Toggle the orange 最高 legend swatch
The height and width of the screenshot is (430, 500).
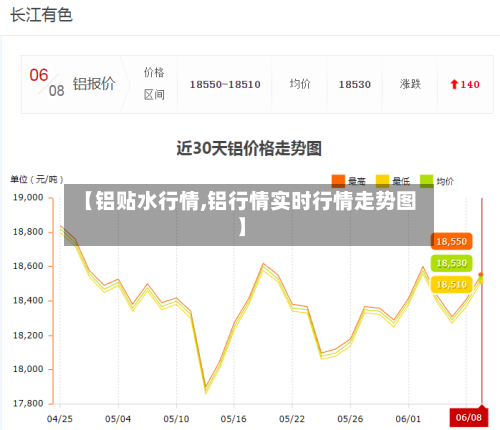pyautogui.click(x=338, y=181)
